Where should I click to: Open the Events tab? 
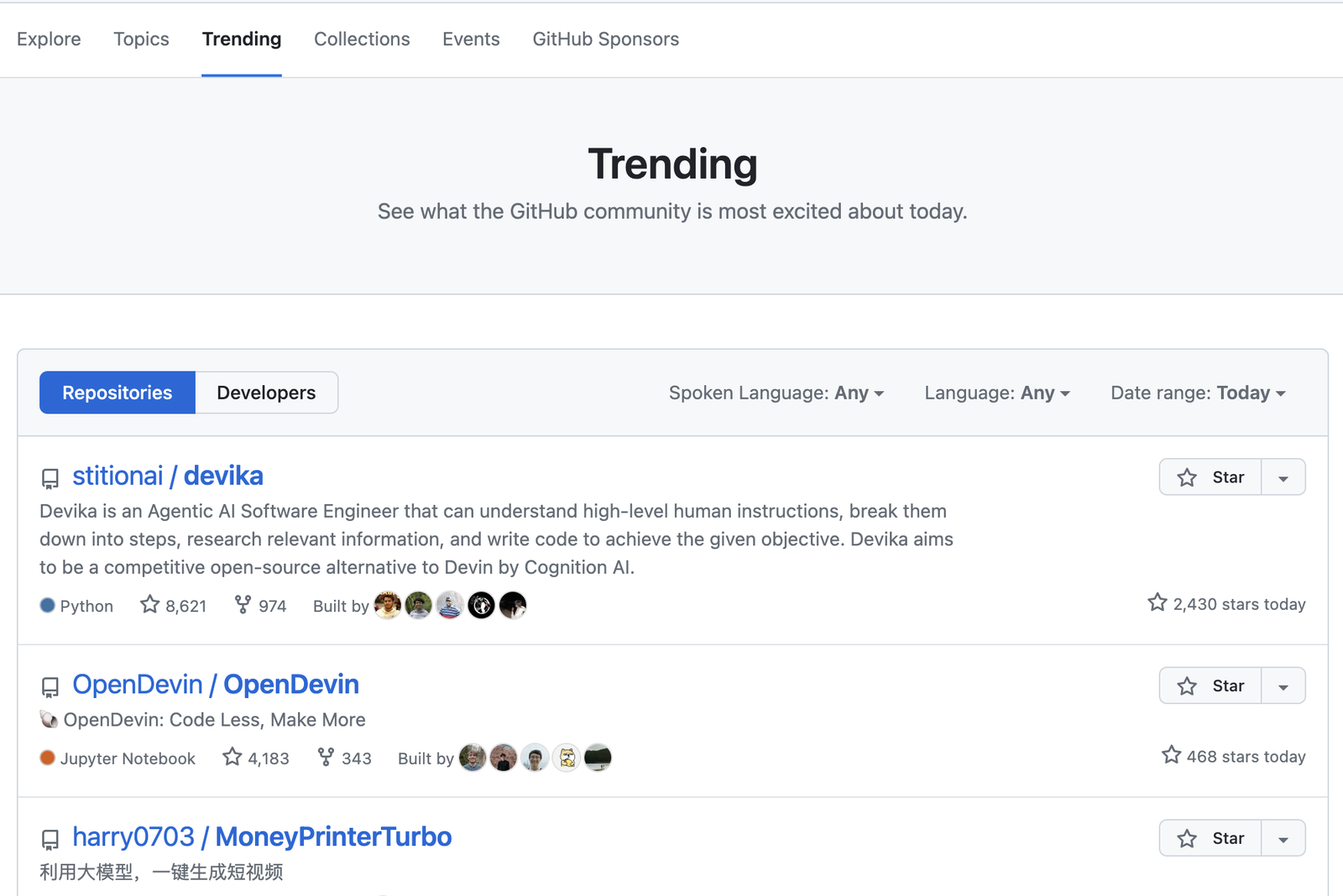pos(471,39)
